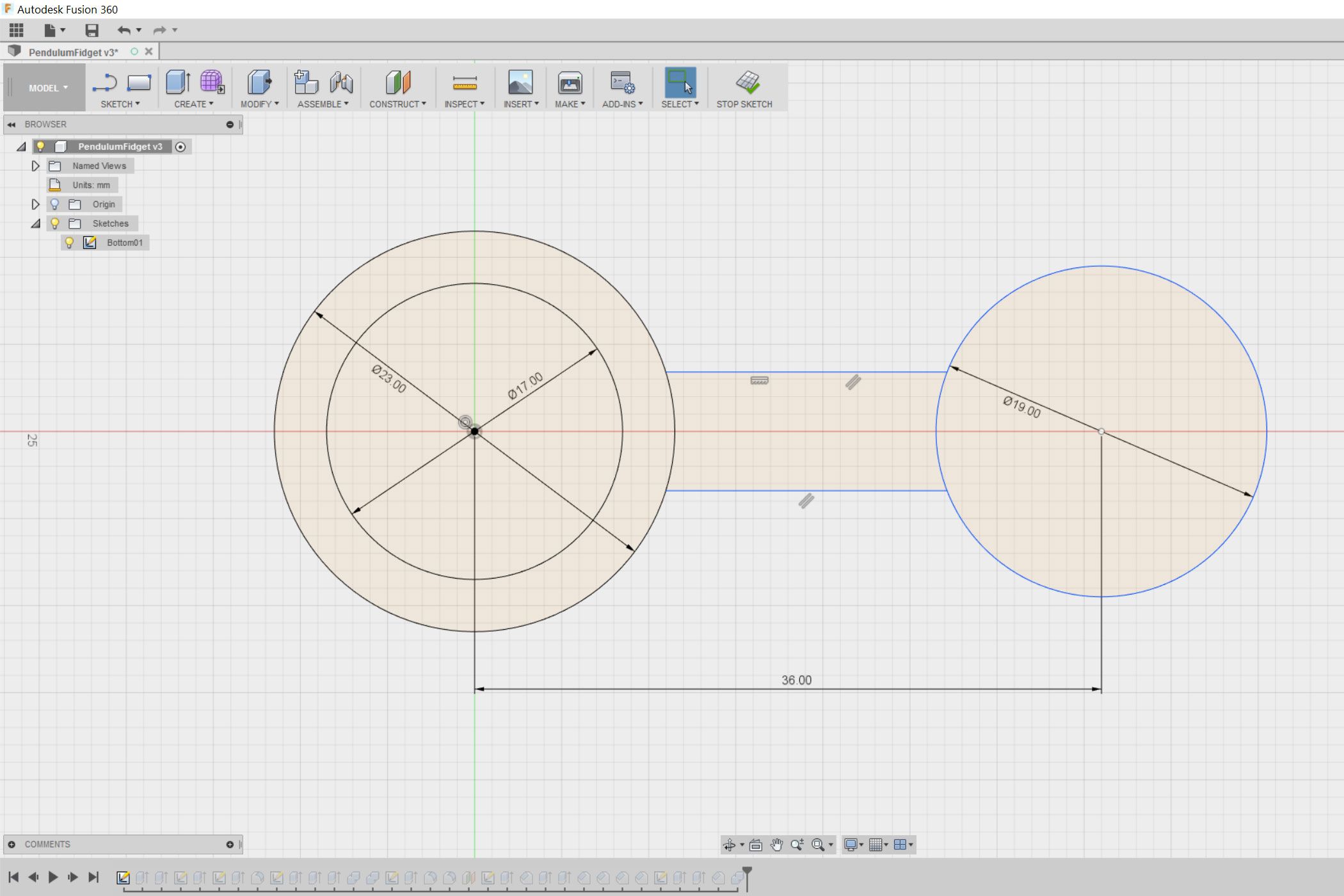Open the CONSTRUCT menu
Viewport: 1344px width, 896px height.
pos(397,104)
